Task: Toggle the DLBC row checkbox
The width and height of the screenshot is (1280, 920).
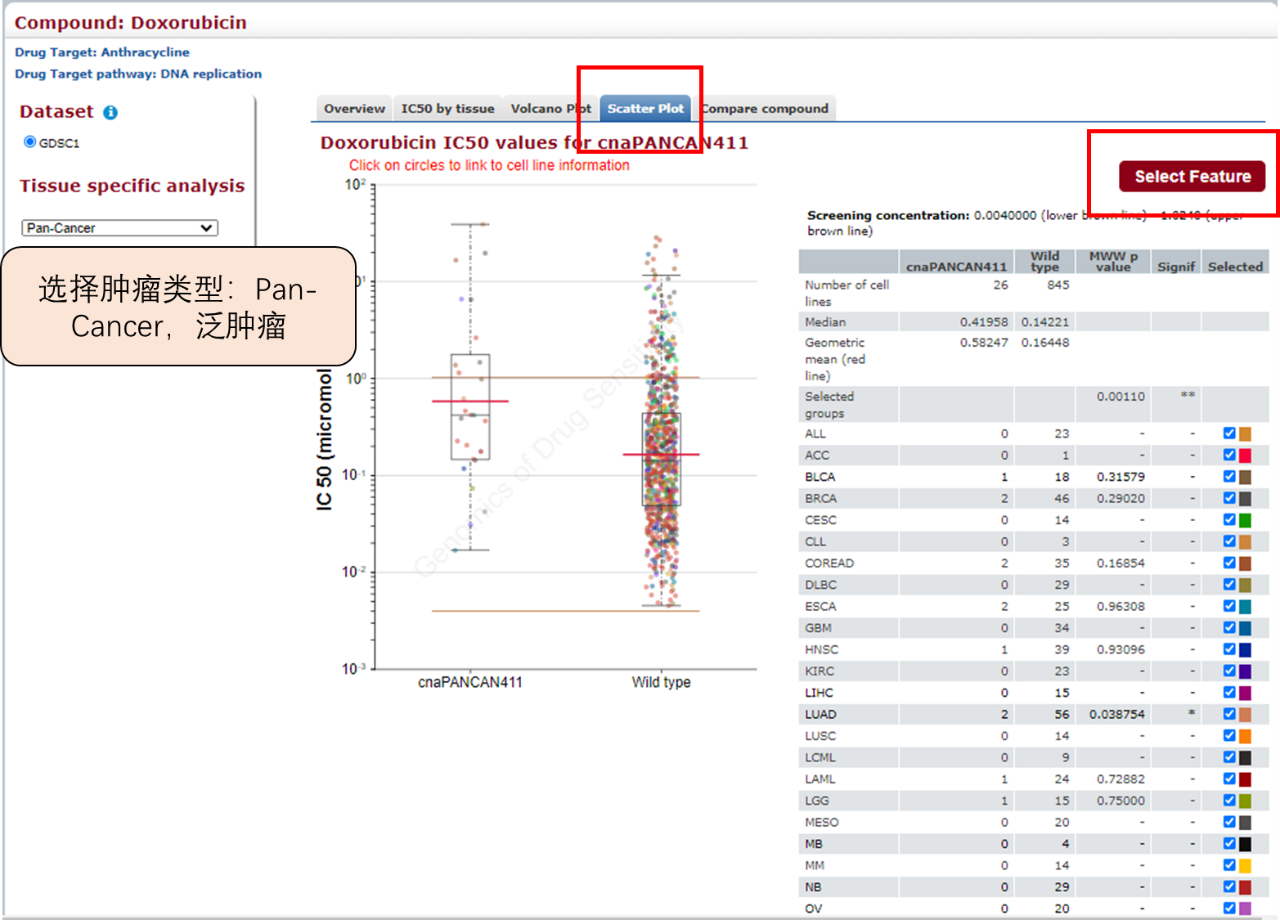Action: coord(1229,584)
